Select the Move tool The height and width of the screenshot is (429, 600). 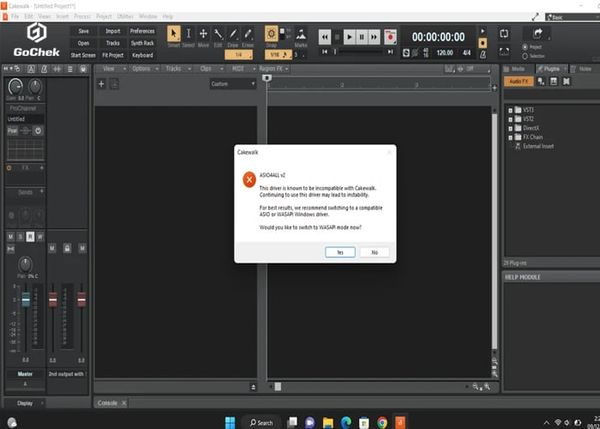click(x=203, y=34)
